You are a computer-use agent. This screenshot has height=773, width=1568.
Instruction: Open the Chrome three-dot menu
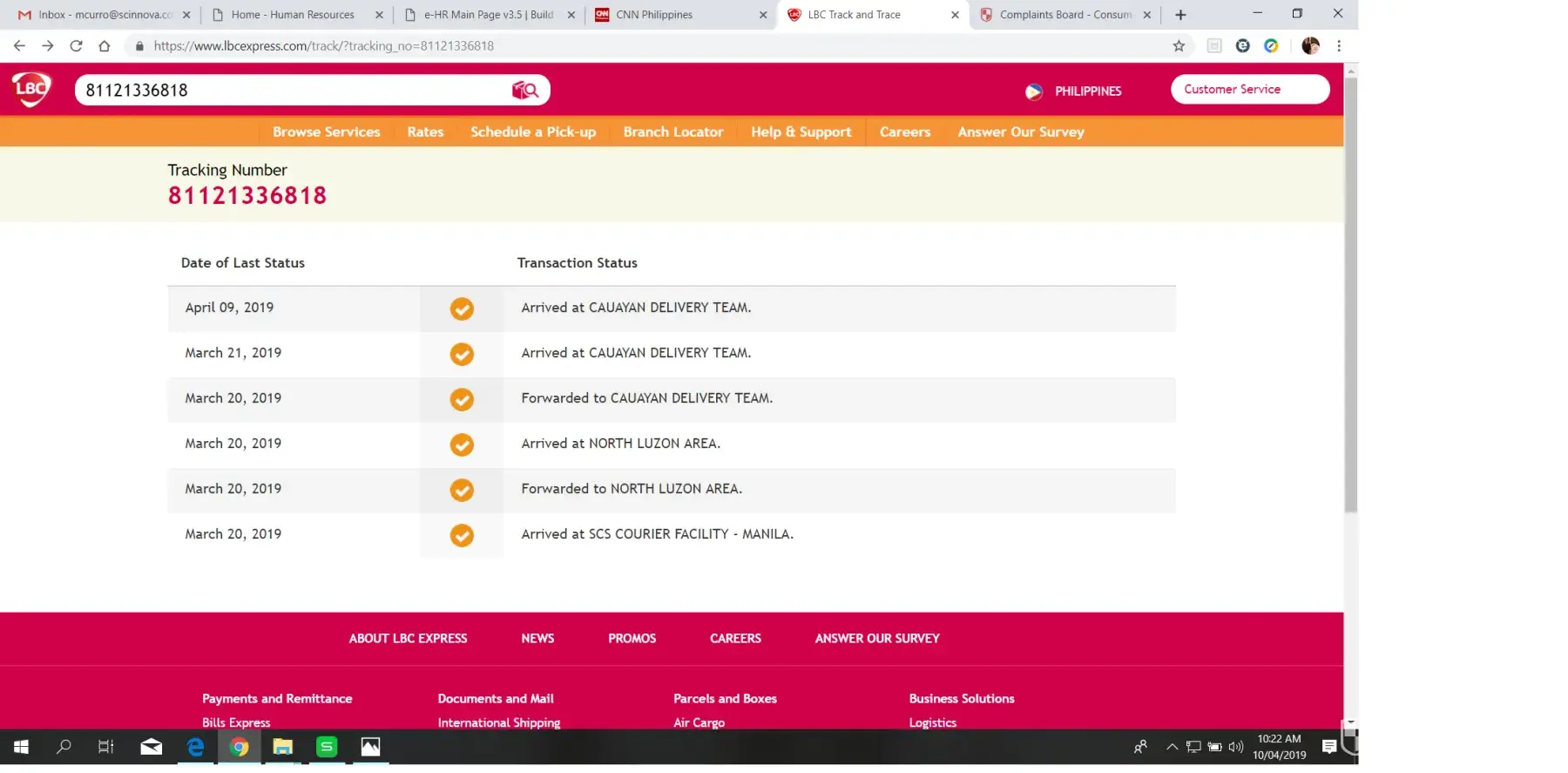[1339, 46]
